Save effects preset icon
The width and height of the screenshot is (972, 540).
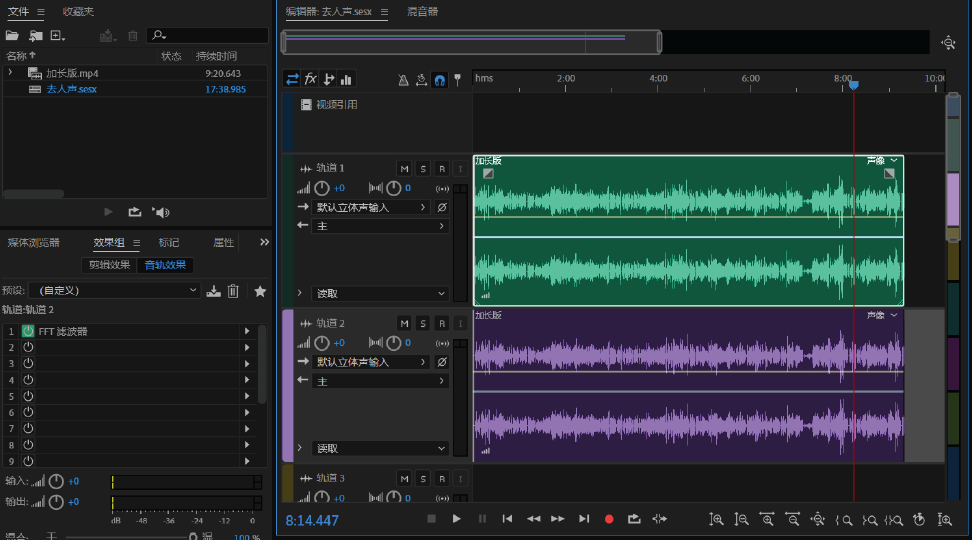pyautogui.click(x=213, y=291)
